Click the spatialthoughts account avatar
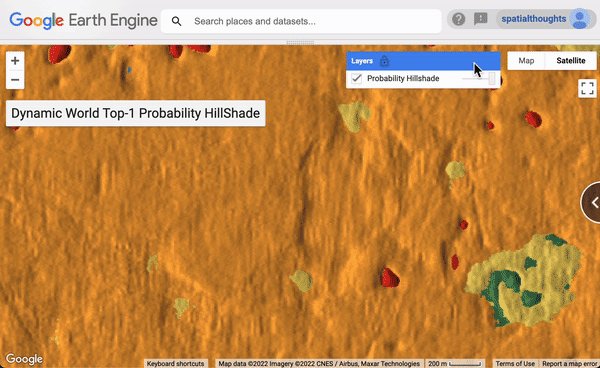 [x=580, y=19]
